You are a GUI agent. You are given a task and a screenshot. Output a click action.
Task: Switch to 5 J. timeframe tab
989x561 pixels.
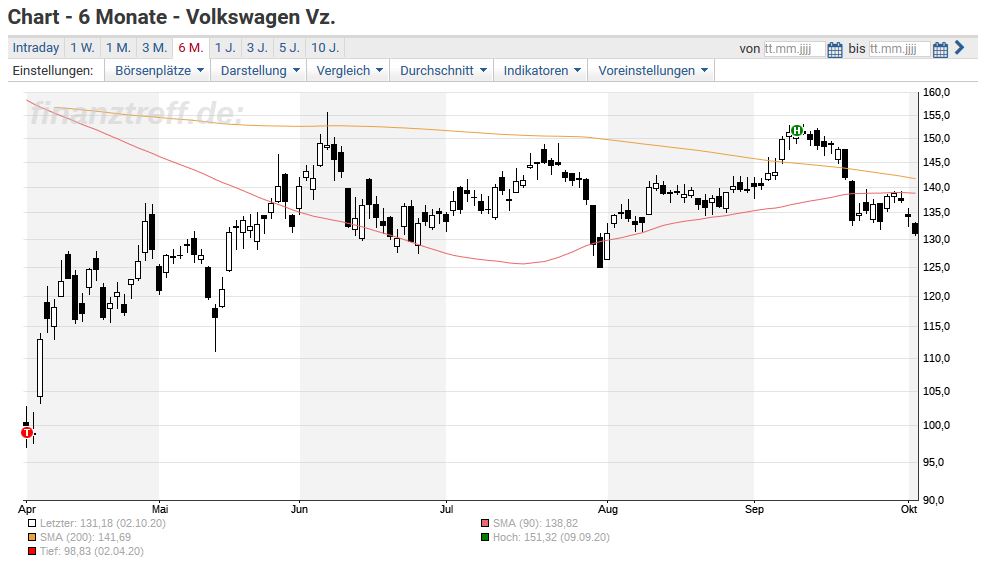(x=290, y=48)
